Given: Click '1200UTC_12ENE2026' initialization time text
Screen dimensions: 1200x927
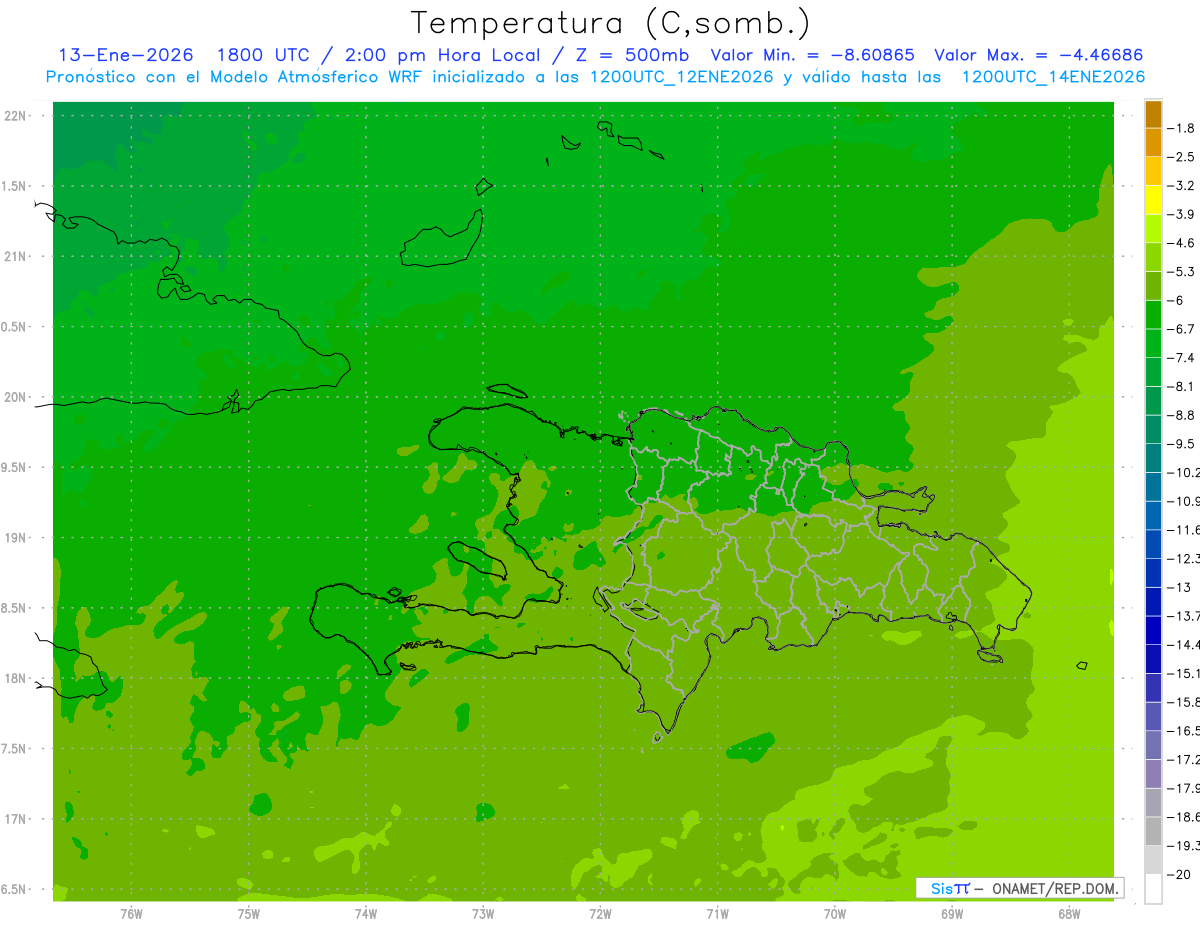Looking at the screenshot, I should pos(681,77).
